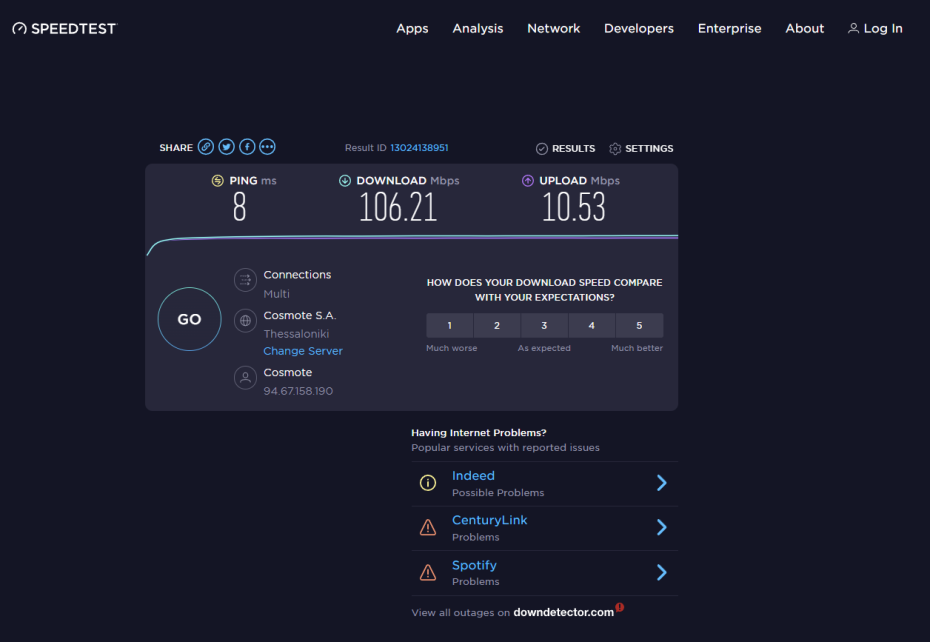Click the Download arrow icon
This screenshot has height=642, width=930.
coord(345,180)
